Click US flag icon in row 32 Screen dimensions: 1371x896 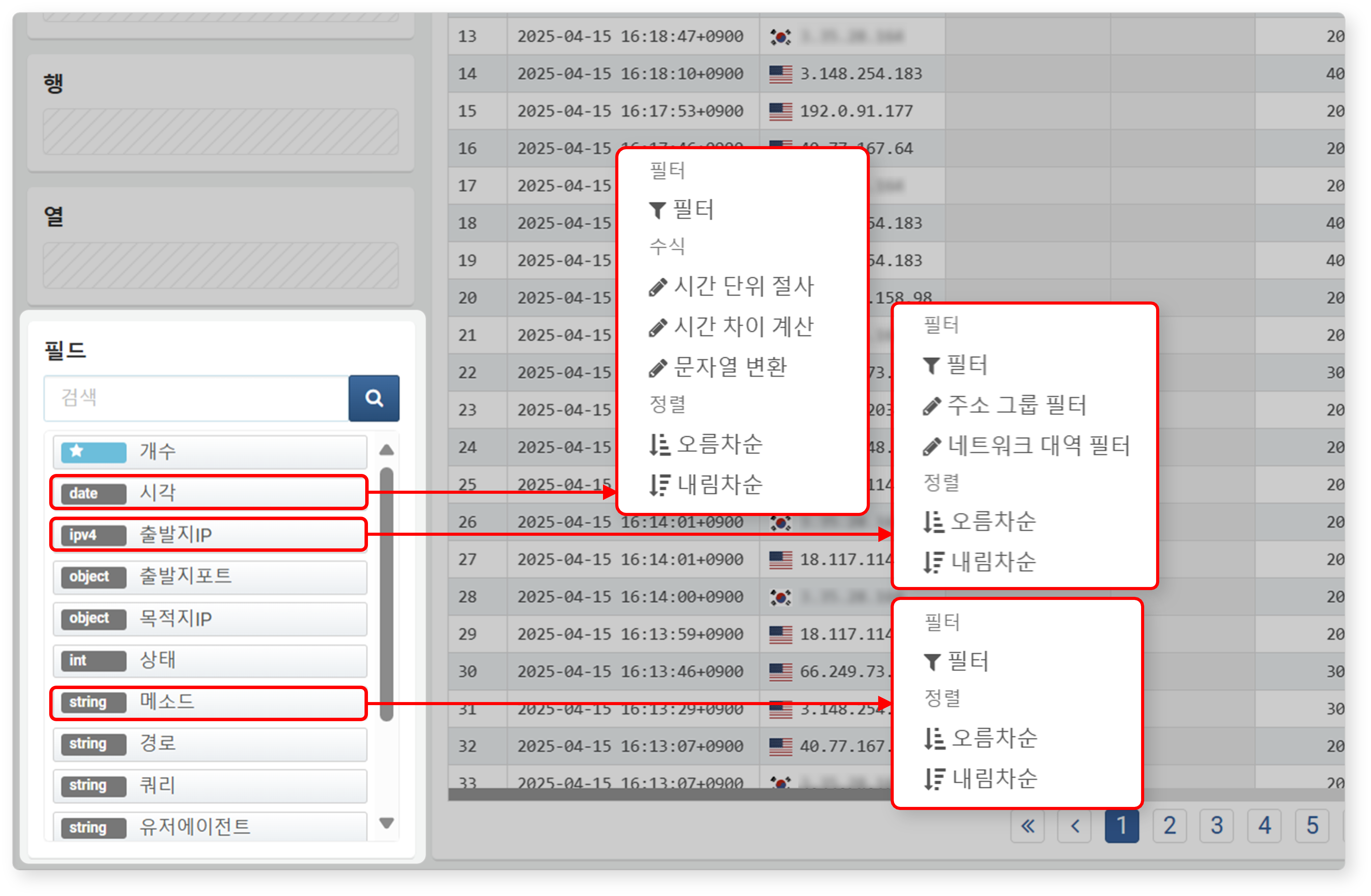point(781,746)
